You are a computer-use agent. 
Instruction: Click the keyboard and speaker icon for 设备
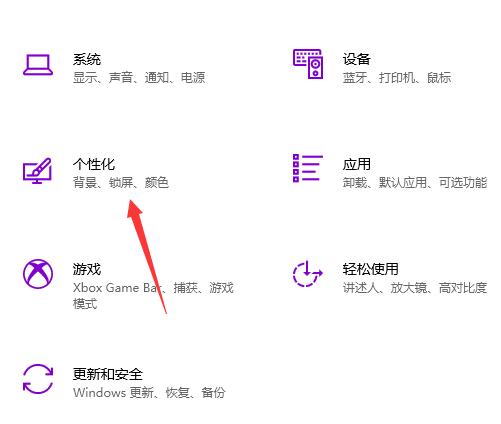pyautogui.click(x=308, y=64)
